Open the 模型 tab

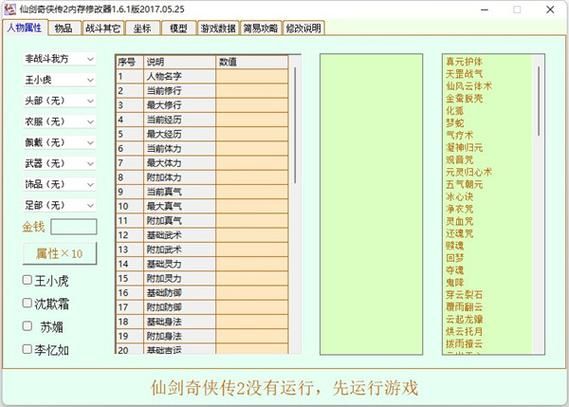pos(179,28)
